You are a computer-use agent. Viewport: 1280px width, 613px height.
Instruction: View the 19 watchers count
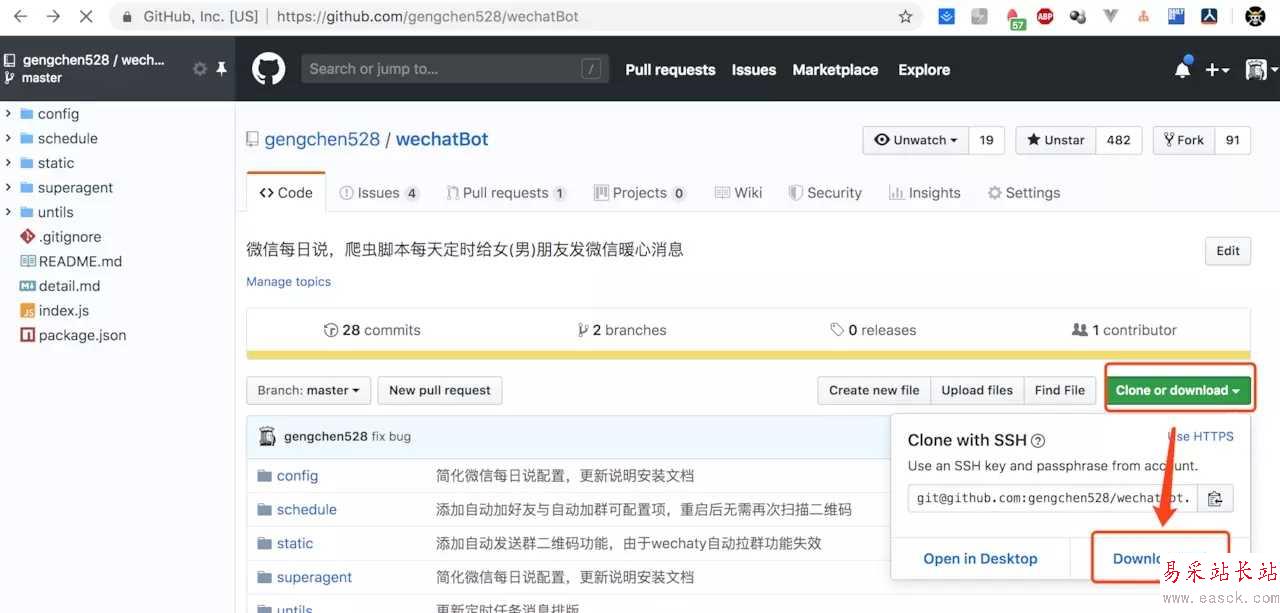(986, 140)
